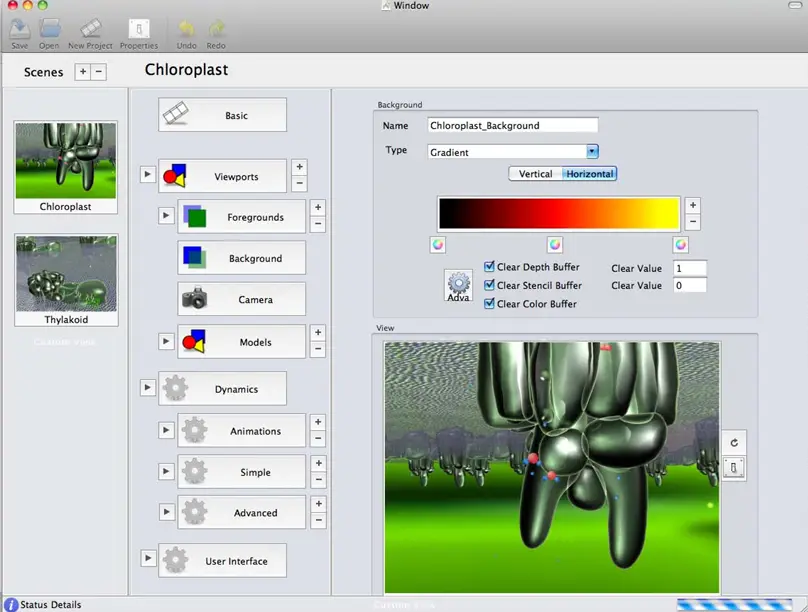Click the refresh view icon beside the preview
Viewport: 808px width, 612px height.
pos(733,442)
